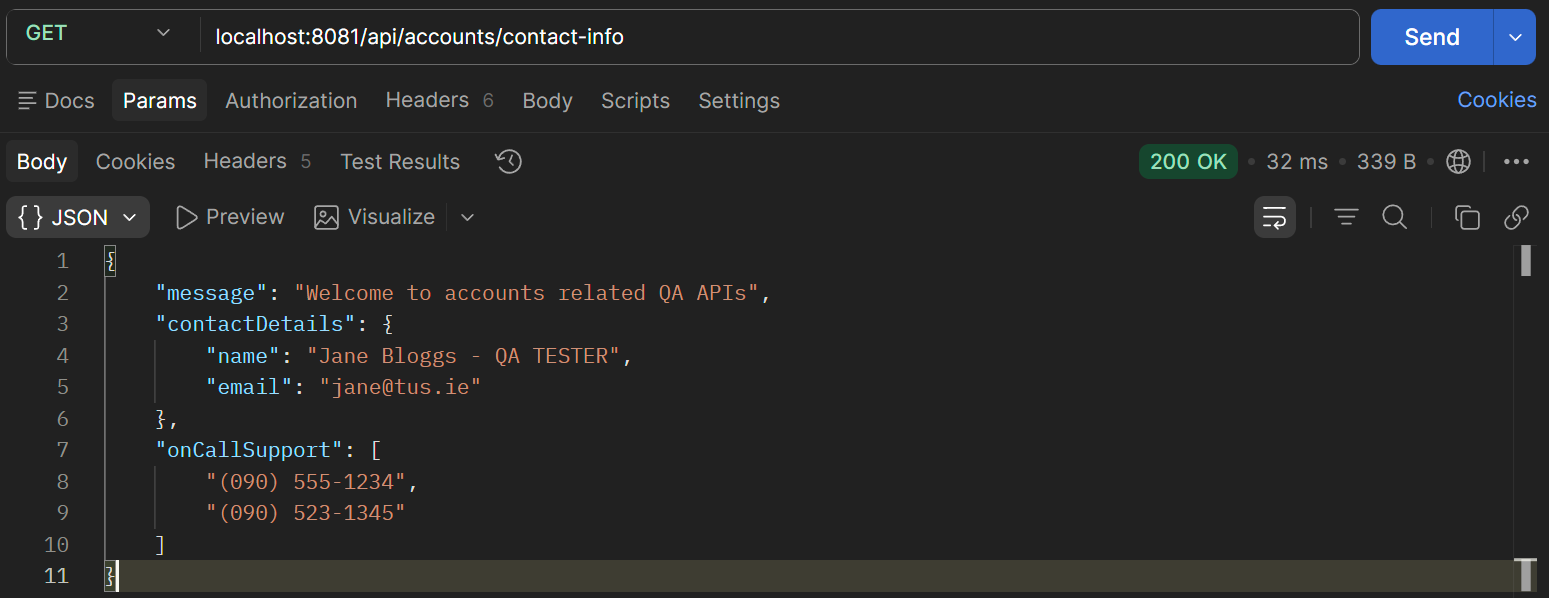Select the response Body tab
Screen dimensions: 1549x598
click(42, 162)
